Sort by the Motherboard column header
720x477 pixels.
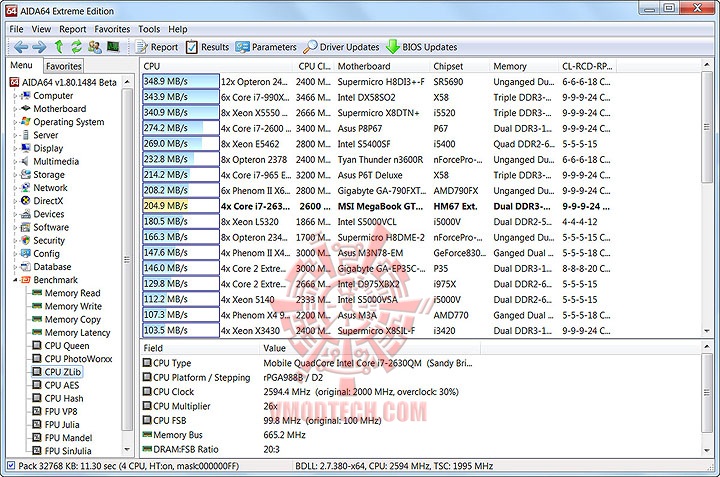pos(382,66)
